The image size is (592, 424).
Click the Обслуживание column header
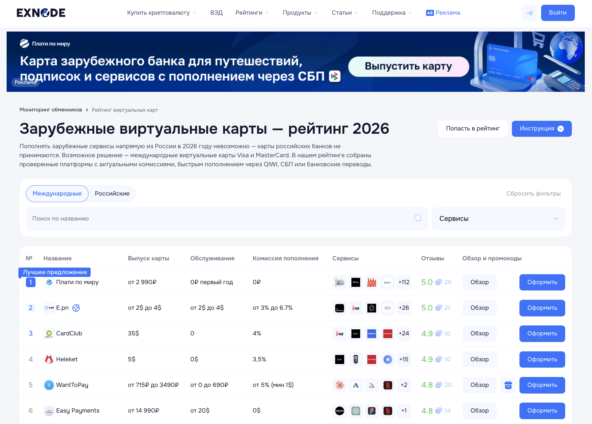point(212,258)
